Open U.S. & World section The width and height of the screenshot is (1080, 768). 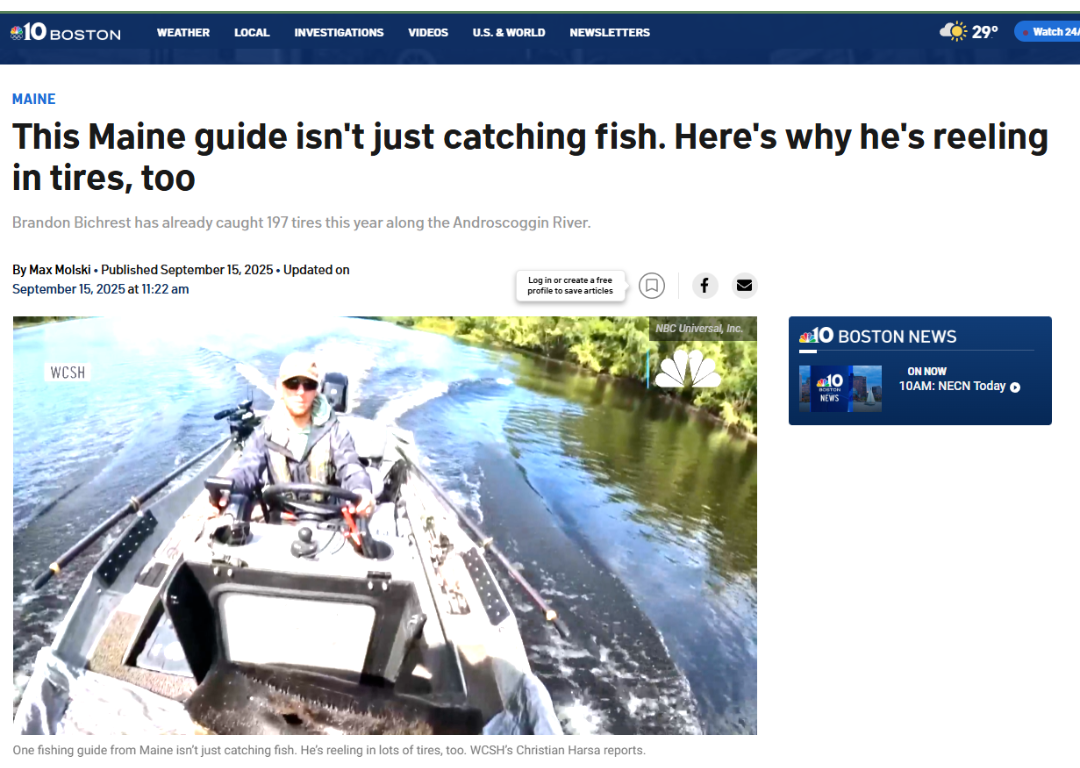[x=508, y=32]
